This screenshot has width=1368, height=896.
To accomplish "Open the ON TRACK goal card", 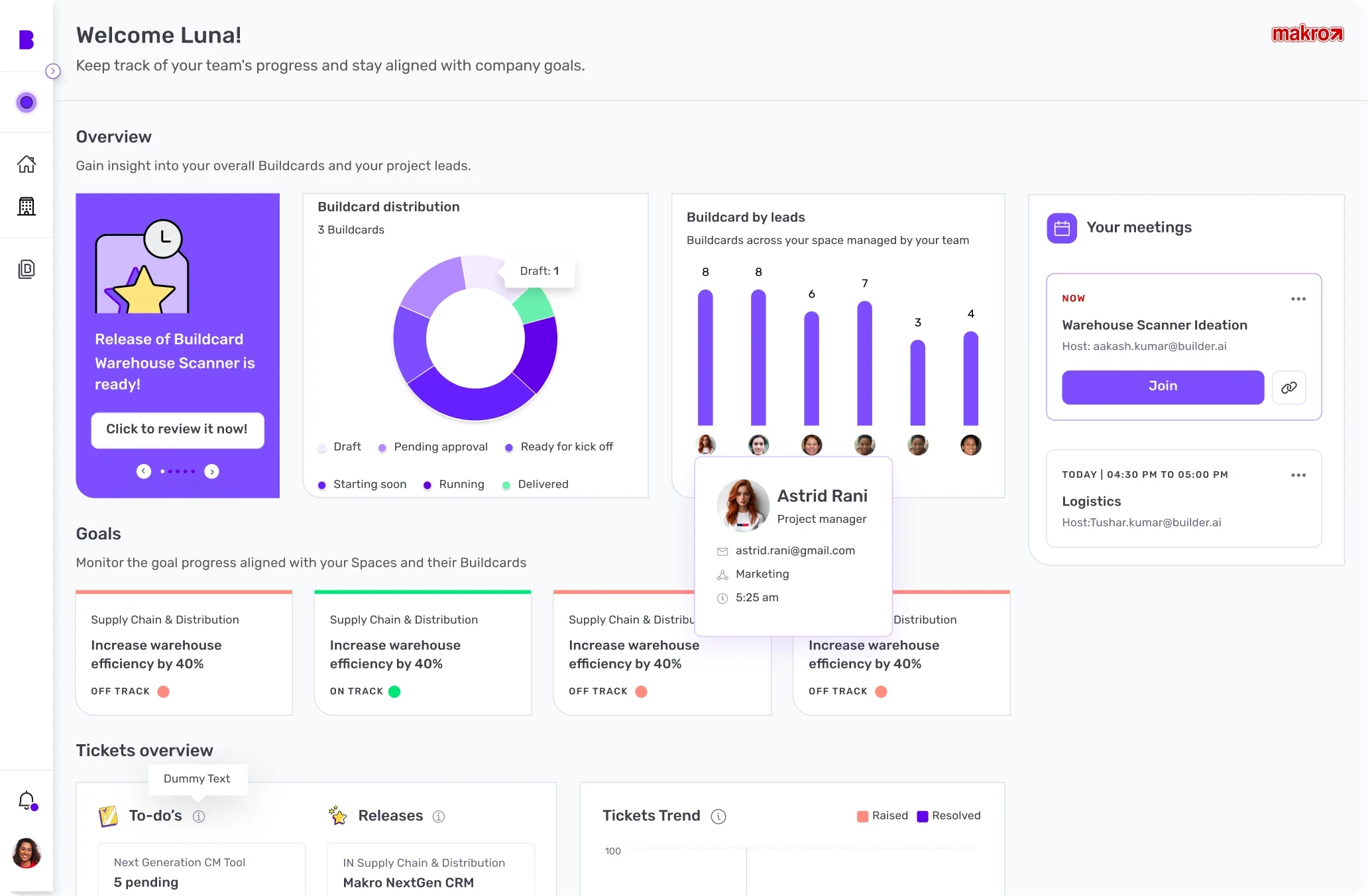I will coord(423,653).
